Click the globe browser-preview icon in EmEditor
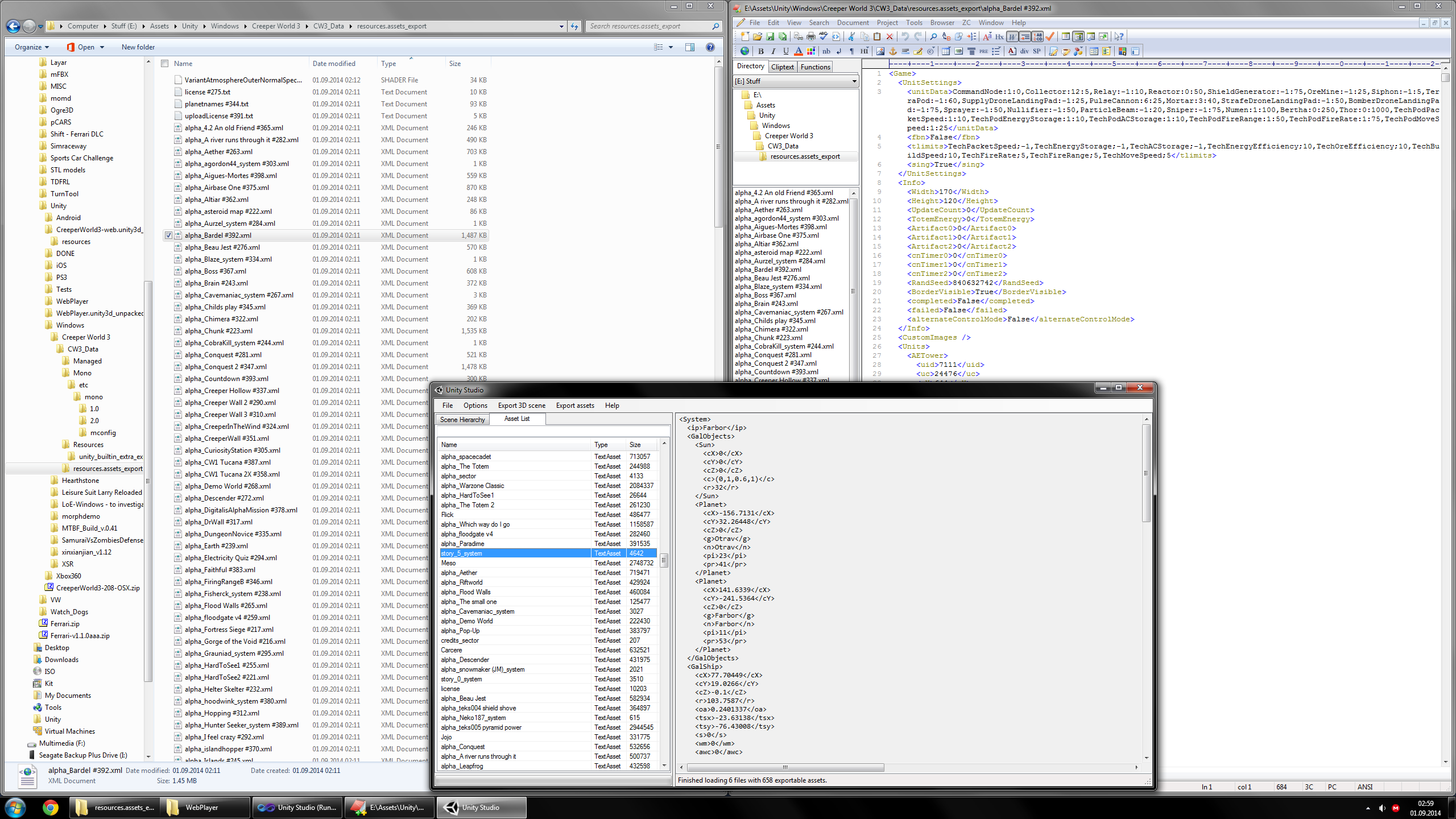The image size is (1456, 819). tap(745, 51)
